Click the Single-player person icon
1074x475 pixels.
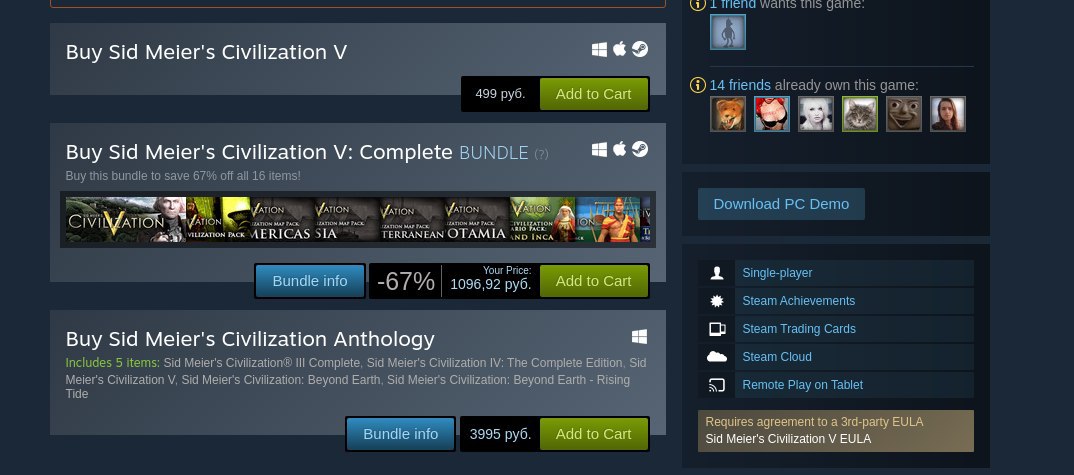716,273
